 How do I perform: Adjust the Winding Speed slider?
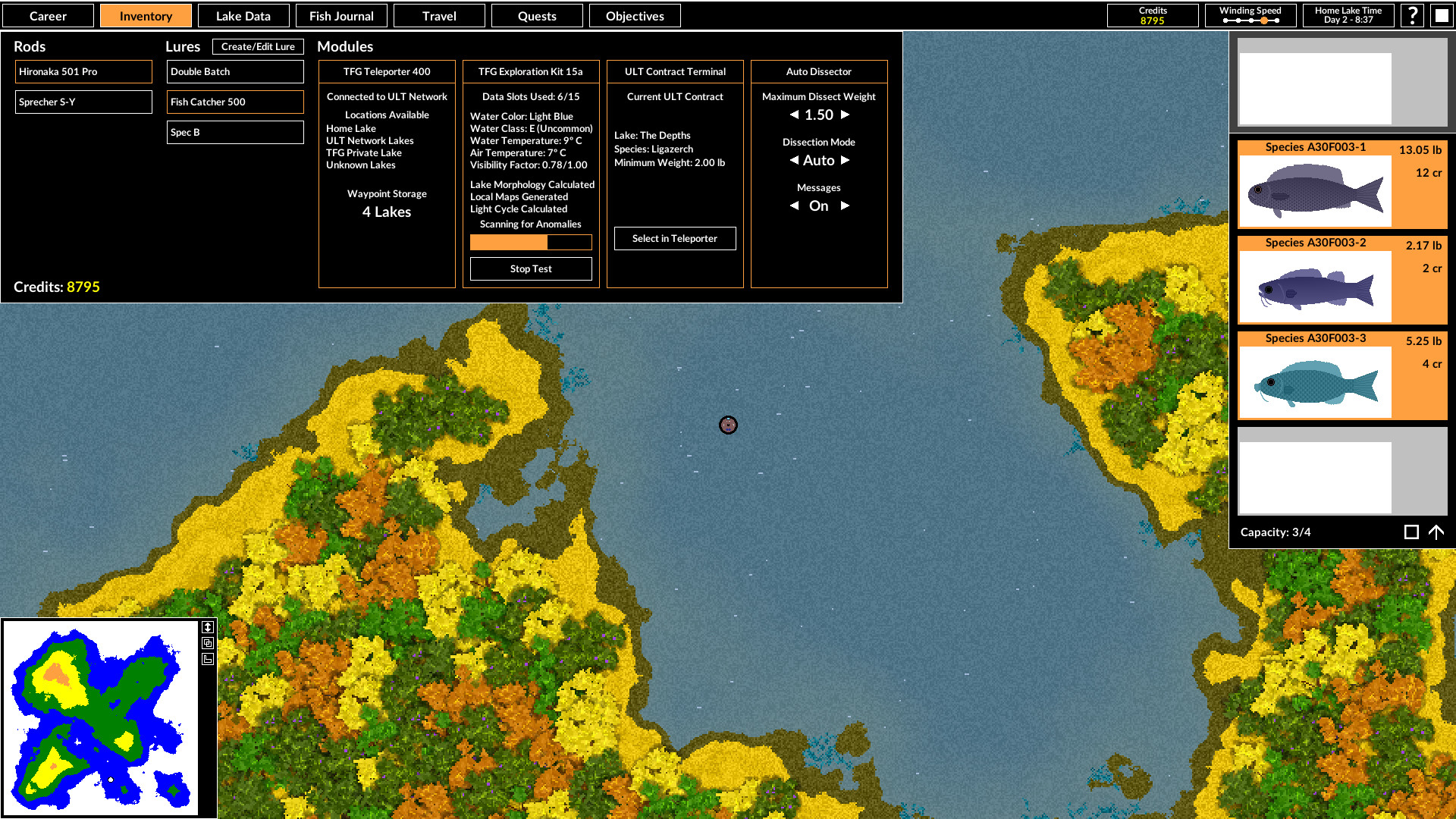tap(1263, 20)
